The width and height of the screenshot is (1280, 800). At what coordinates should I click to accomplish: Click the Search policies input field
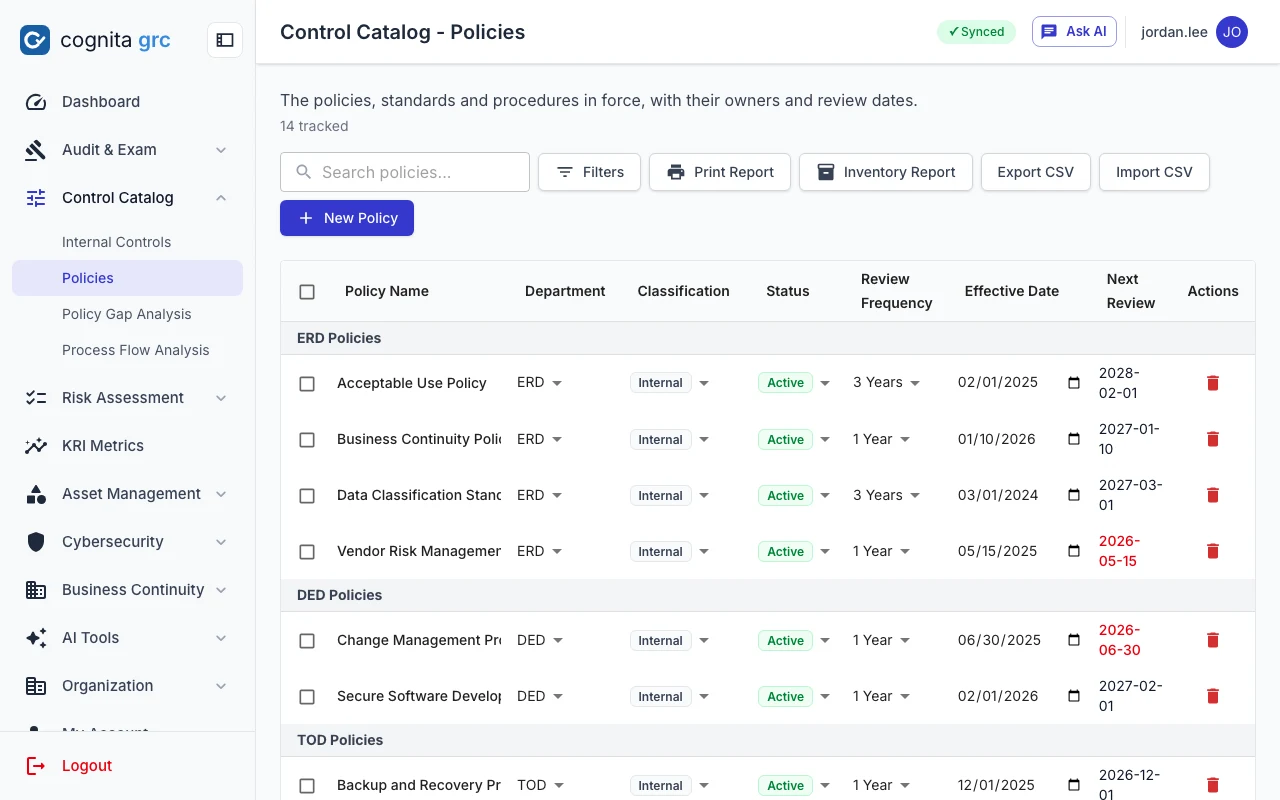(405, 172)
